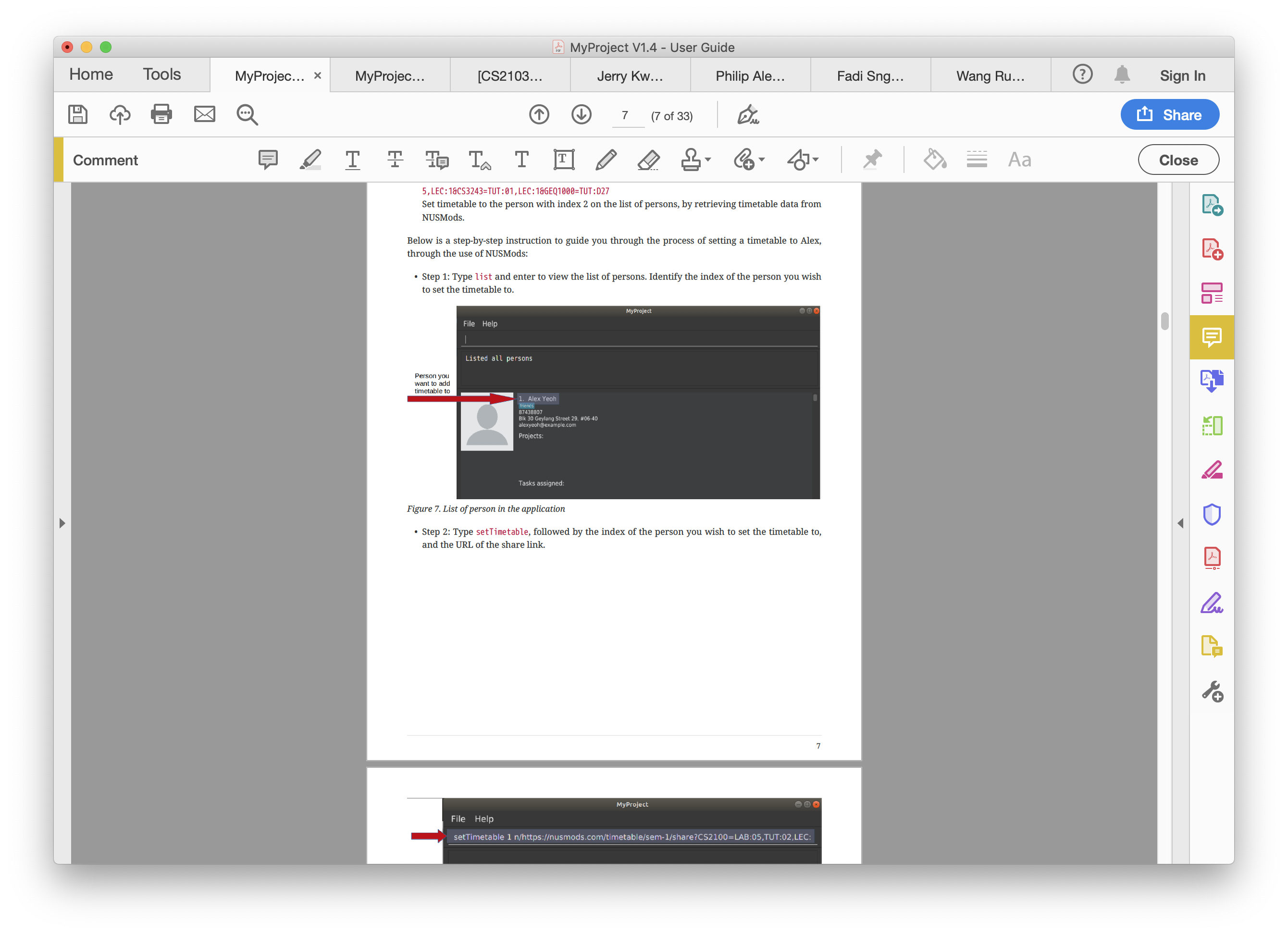Expand the left navigation pane
Image resolution: width=1288 pixels, height=935 pixels.
click(62, 523)
